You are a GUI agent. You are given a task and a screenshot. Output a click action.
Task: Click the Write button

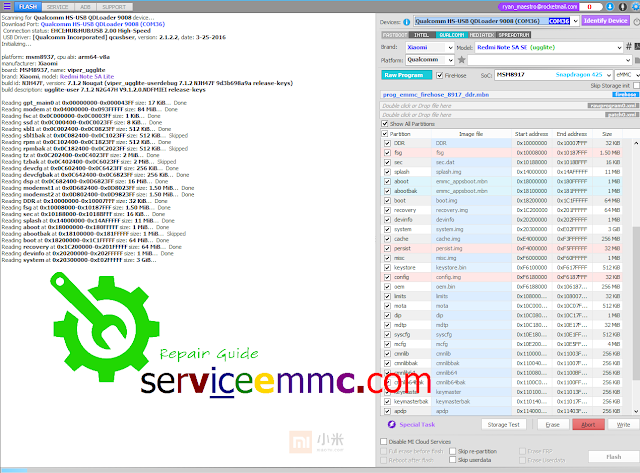623,424
